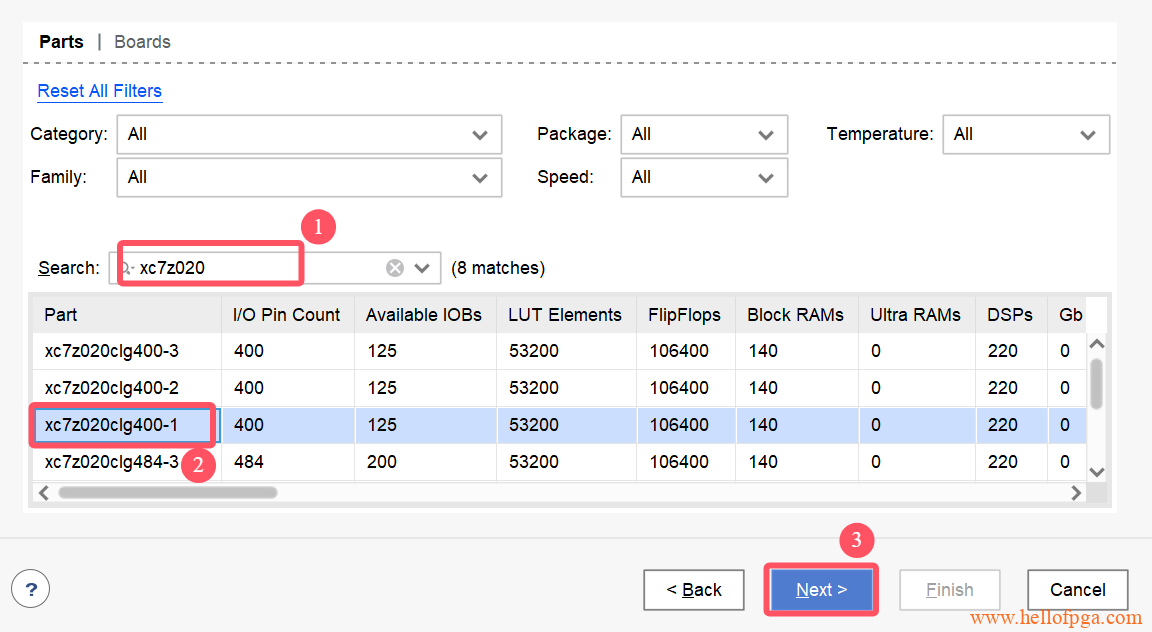Screen dimensions: 1152x632
Task: Click Reset All Filters link
Action: (x=99, y=91)
